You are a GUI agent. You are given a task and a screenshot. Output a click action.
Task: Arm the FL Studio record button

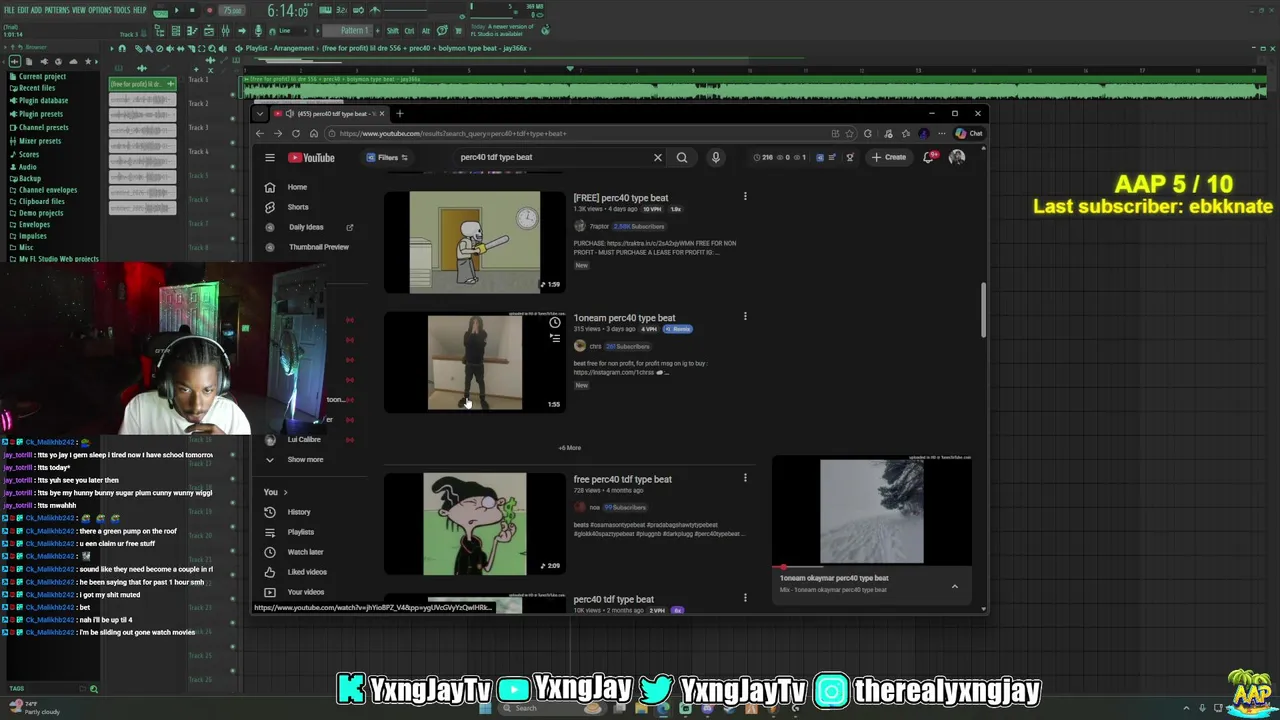coord(209,11)
